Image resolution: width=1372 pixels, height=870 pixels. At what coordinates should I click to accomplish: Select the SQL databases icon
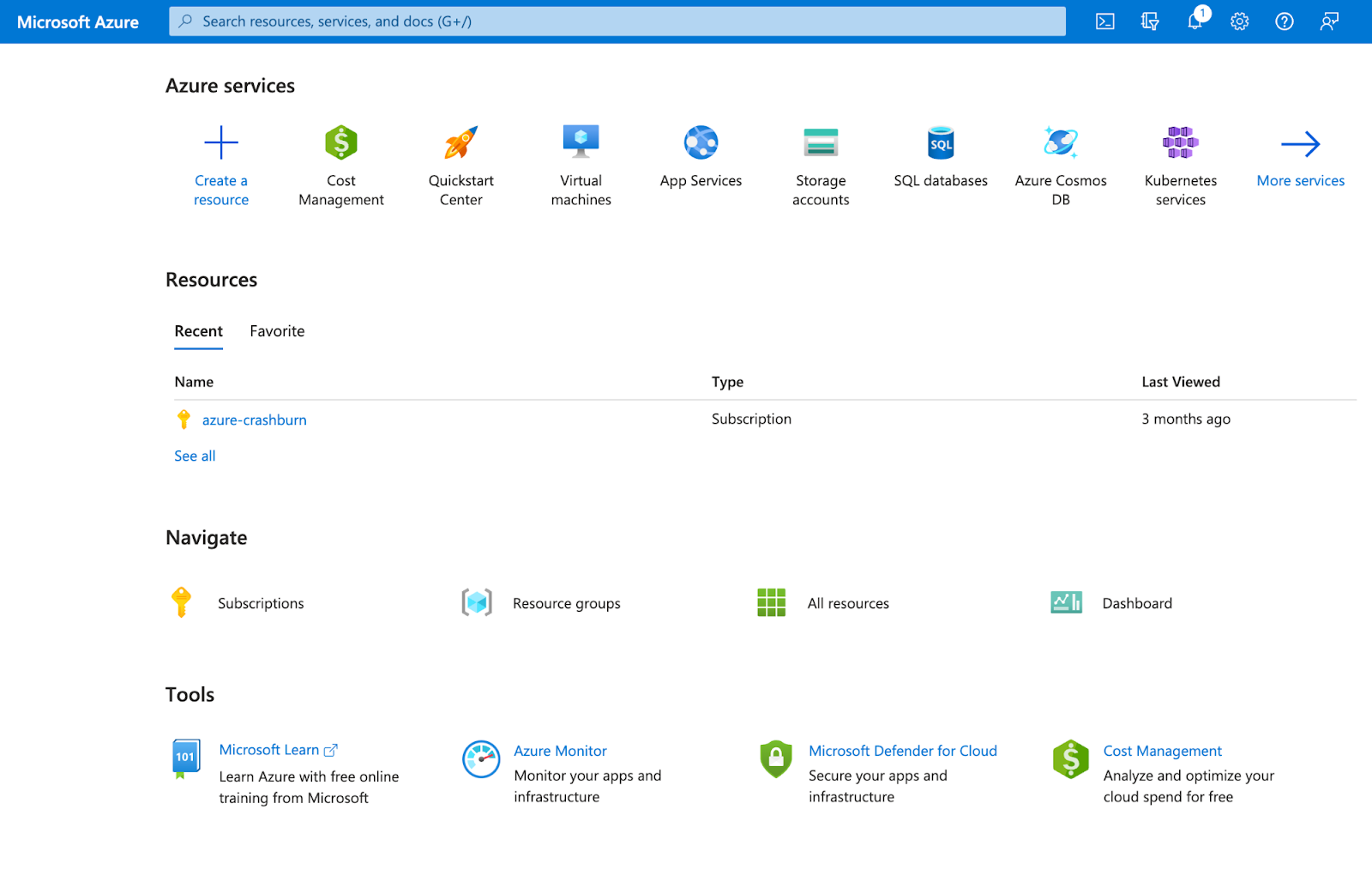click(x=941, y=142)
